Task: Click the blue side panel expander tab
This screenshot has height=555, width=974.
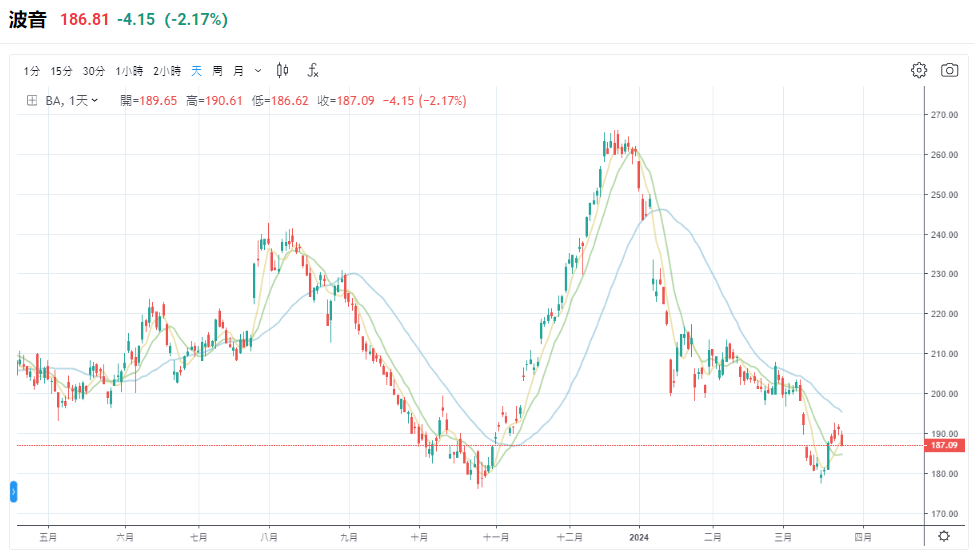Action: click(x=14, y=492)
